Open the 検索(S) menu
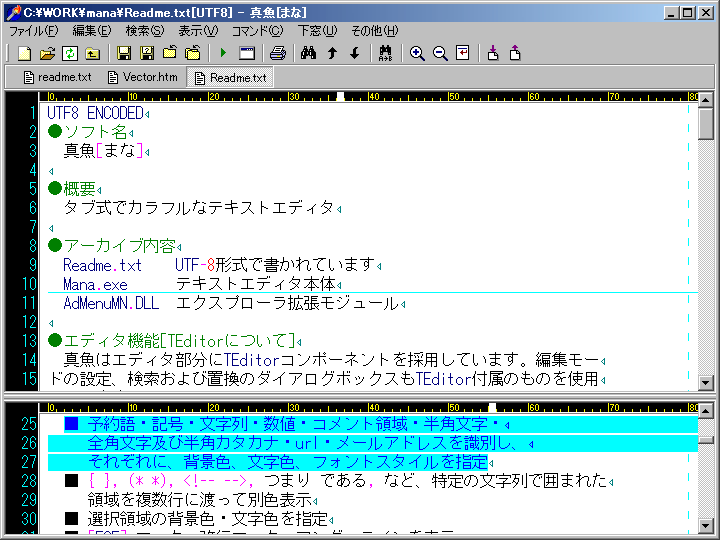 click(x=145, y=31)
